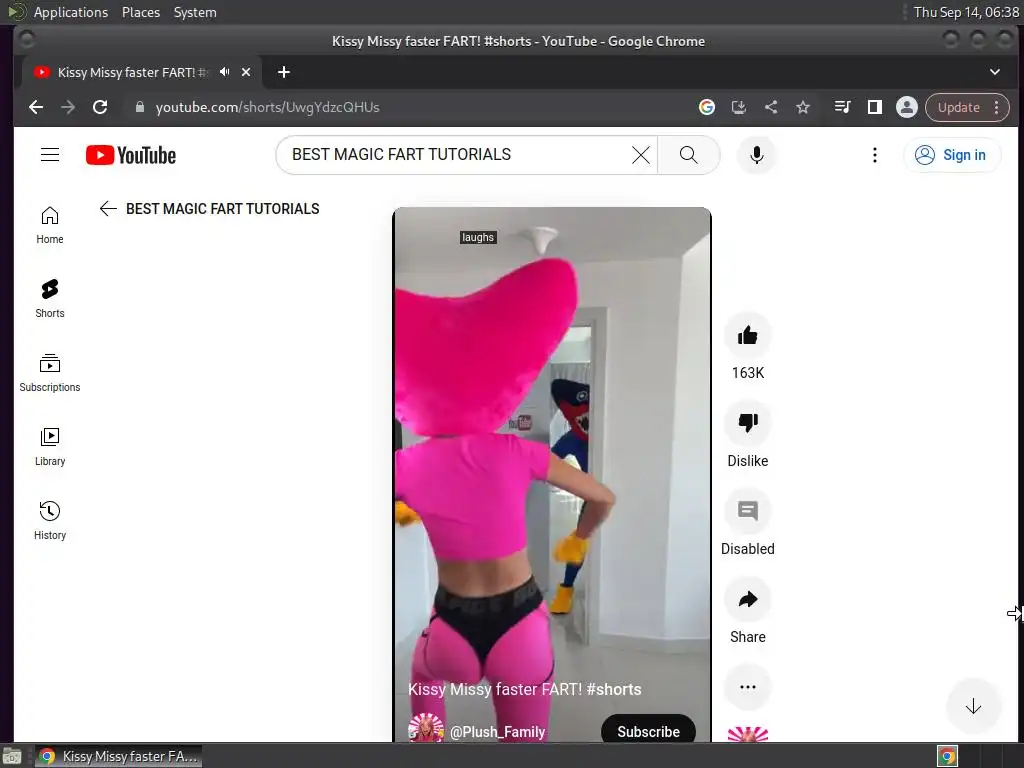Bookmark this page with the star
Screen dimensions: 1024x768
pos(803,107)
